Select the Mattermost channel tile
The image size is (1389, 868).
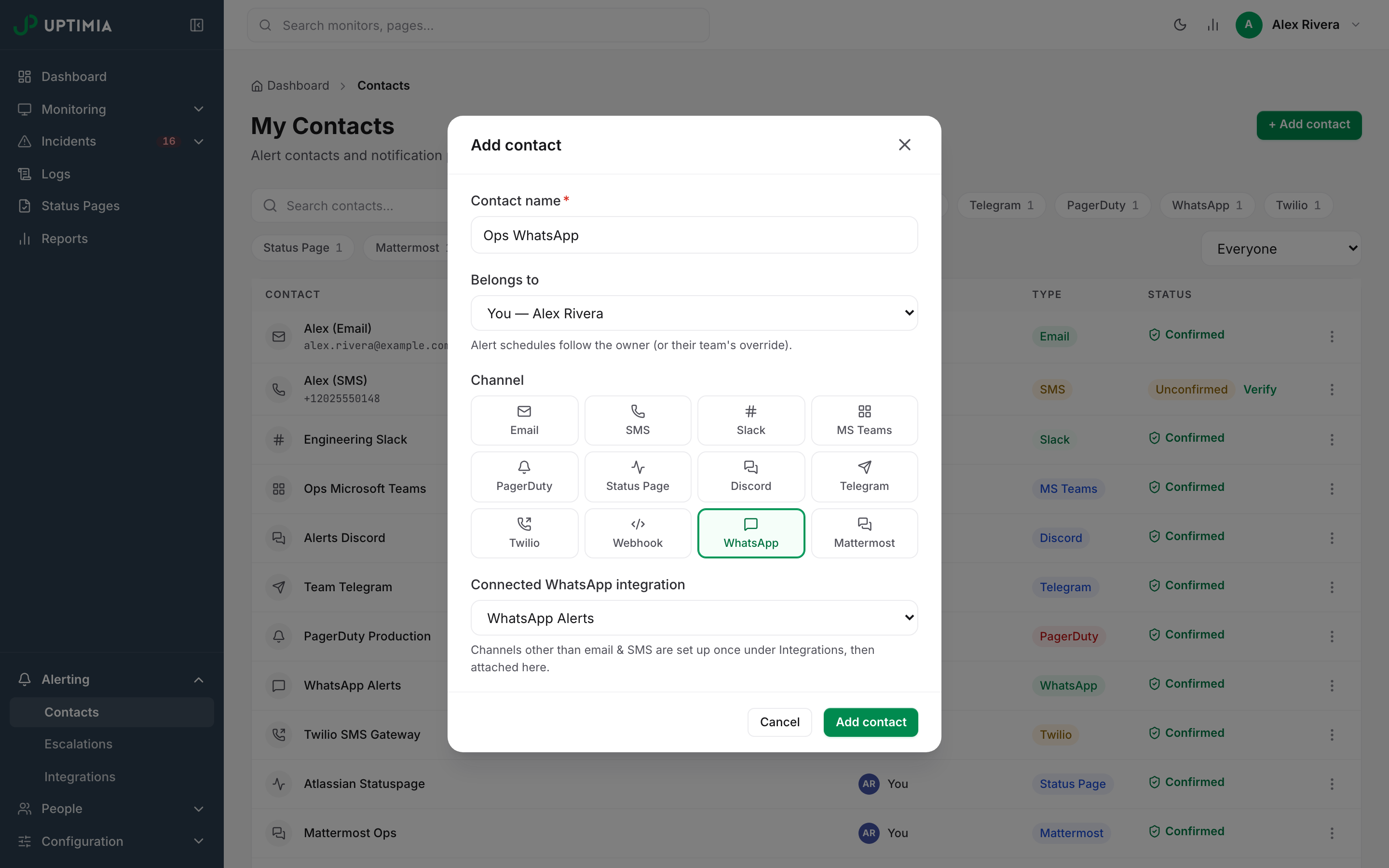pos(864,533)
